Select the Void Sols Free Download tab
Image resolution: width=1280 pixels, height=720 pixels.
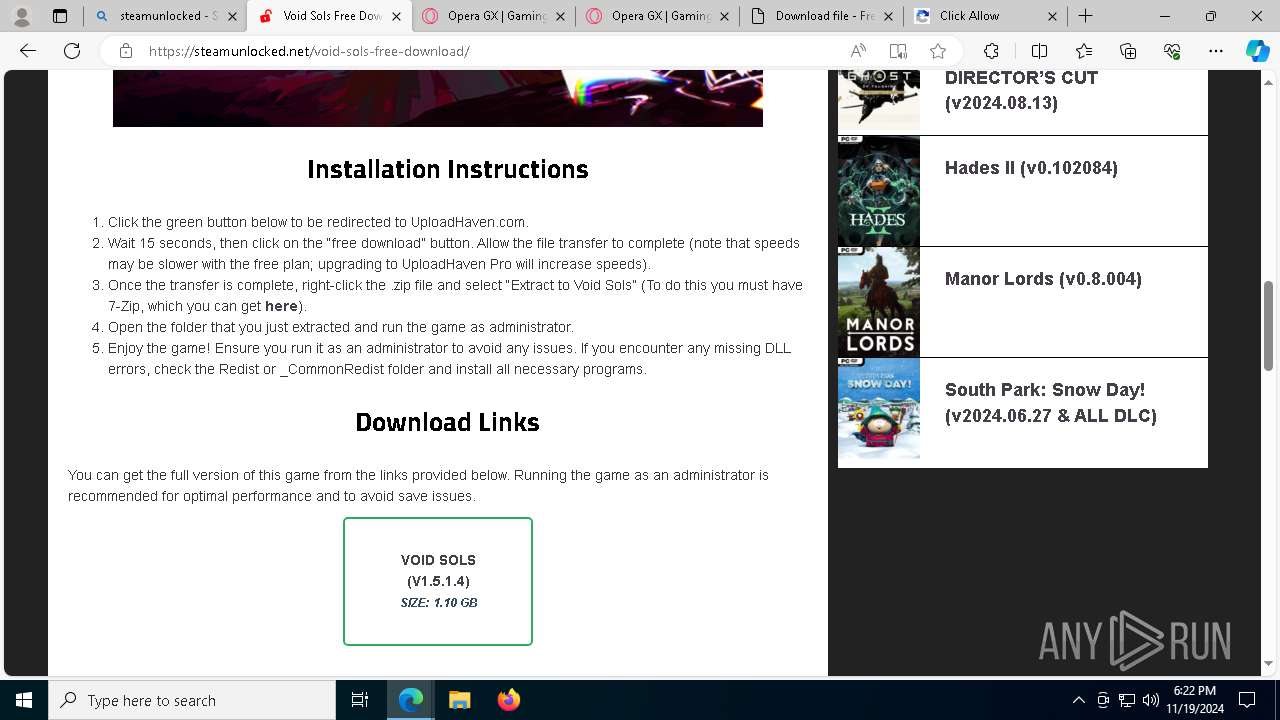329,16
